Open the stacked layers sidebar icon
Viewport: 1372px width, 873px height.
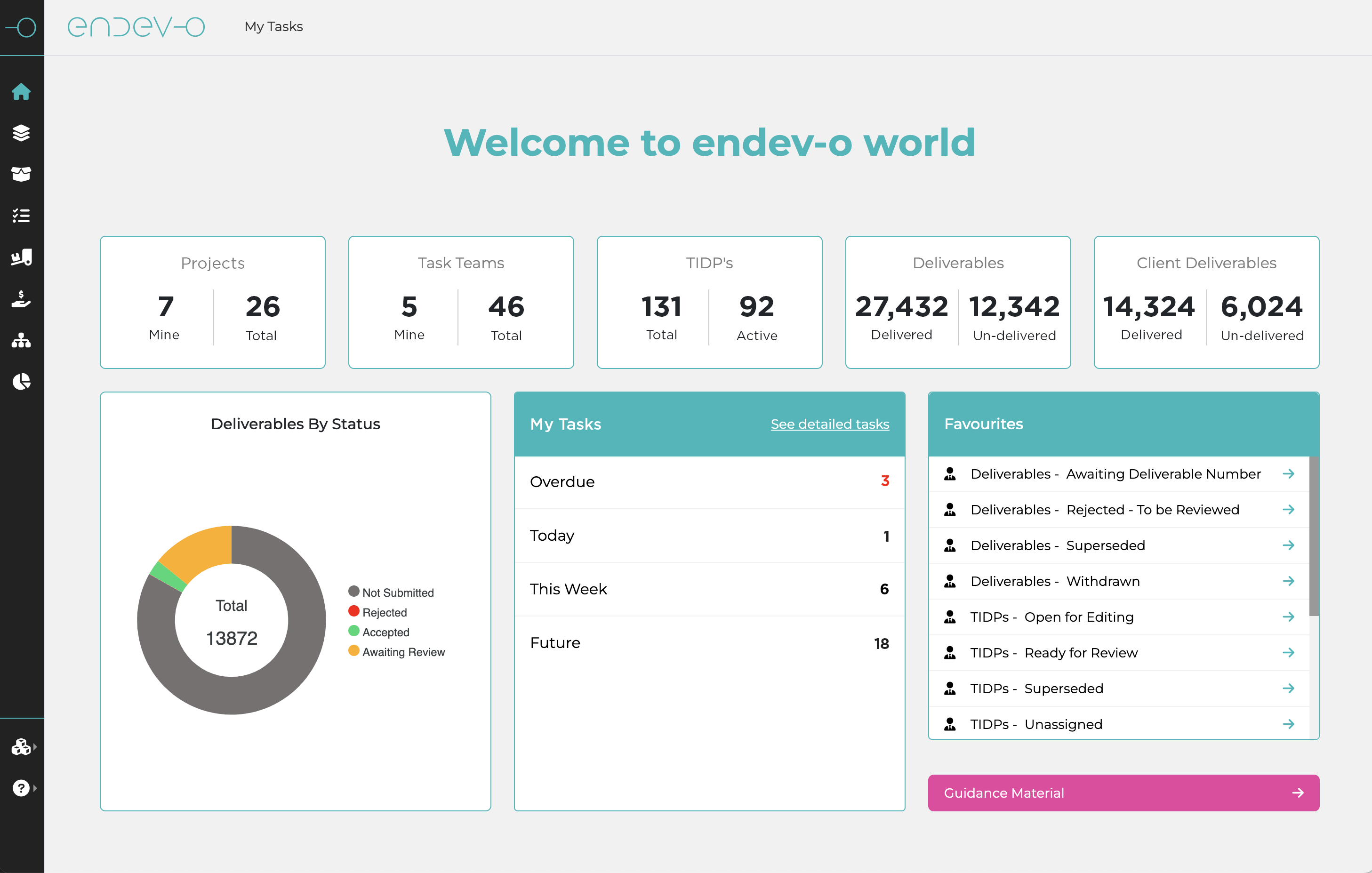pyautogui.click(x=21, y=133)
